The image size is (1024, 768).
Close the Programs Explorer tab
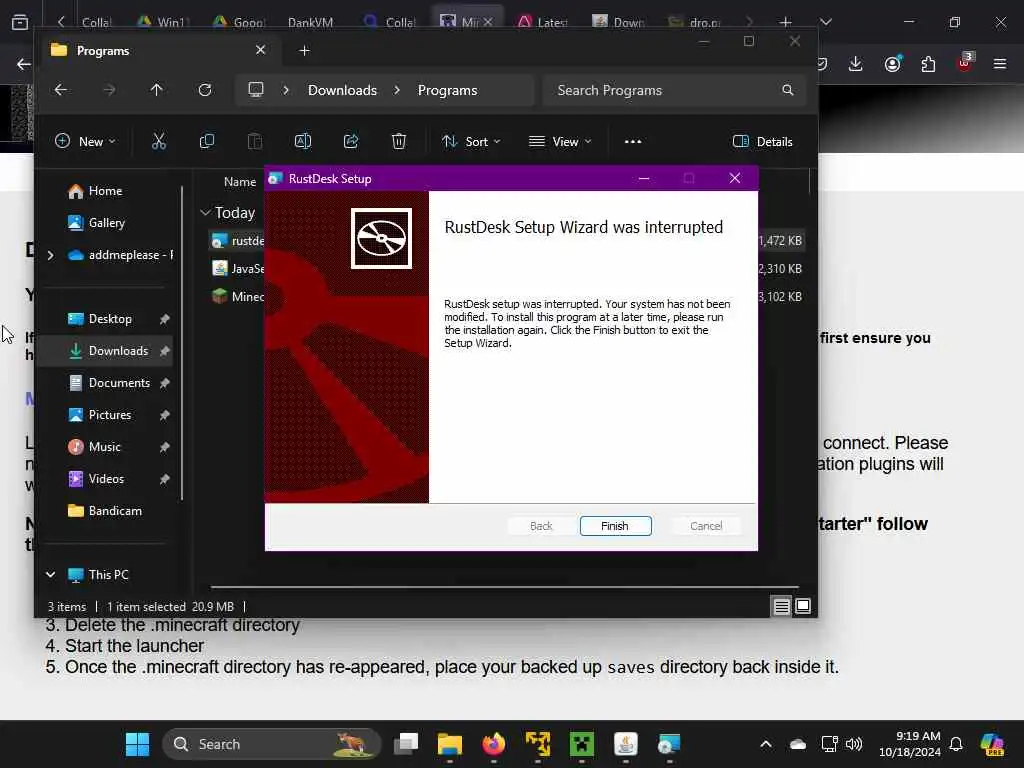pos(261,50)
